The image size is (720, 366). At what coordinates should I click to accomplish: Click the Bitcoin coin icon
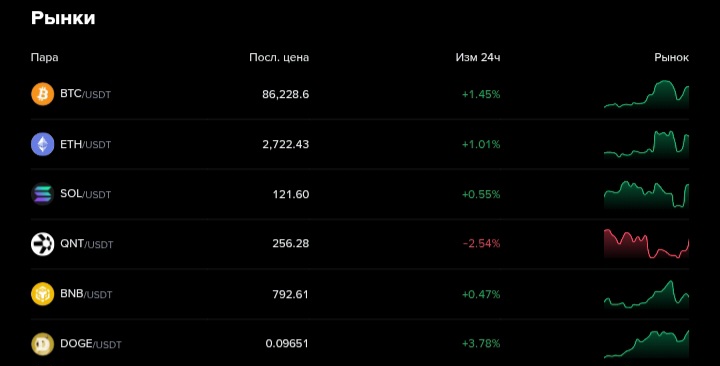click(42, 94)
